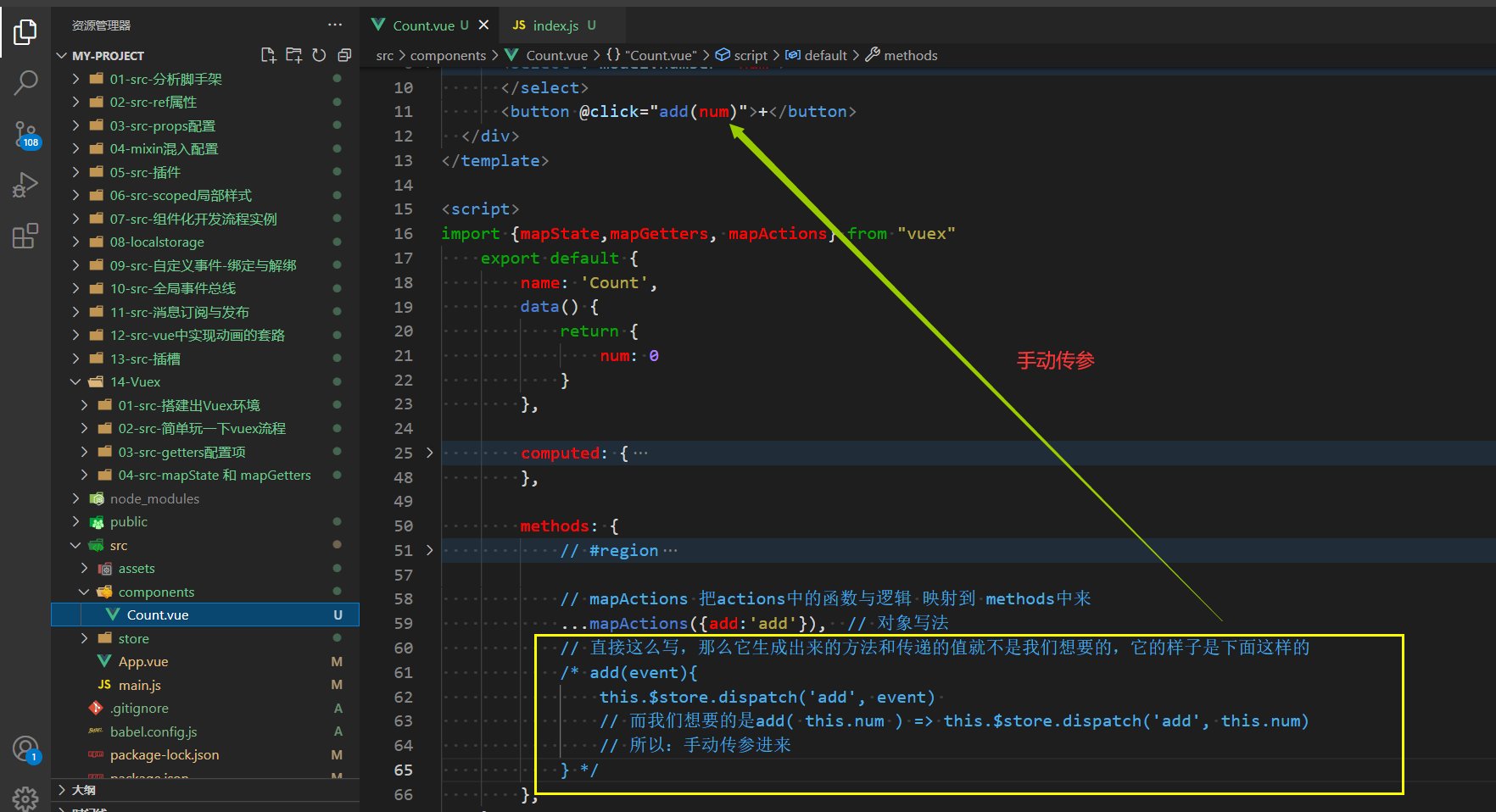Open .gitignore from the file tree
The image size is (1496, 812).
(x=205, y=708)
